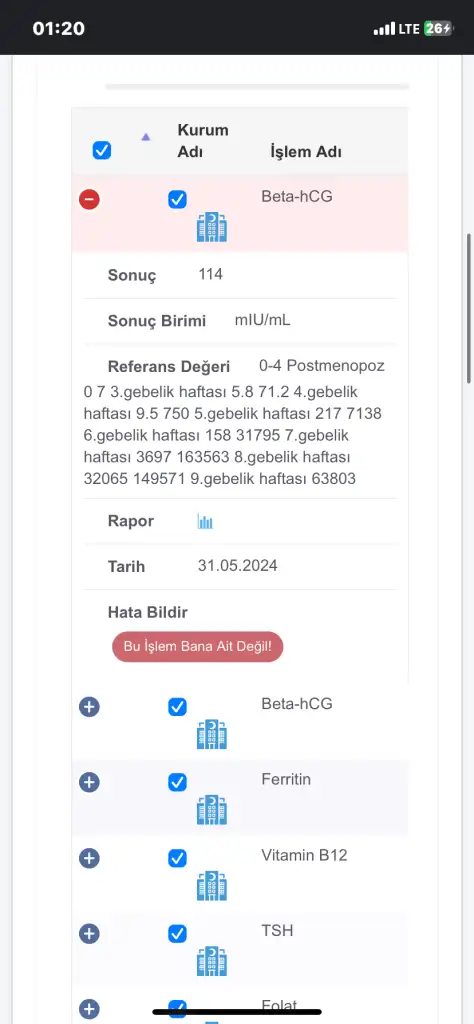
Task: Click the Kurum Adı column header
Action: tap(203, 140)
